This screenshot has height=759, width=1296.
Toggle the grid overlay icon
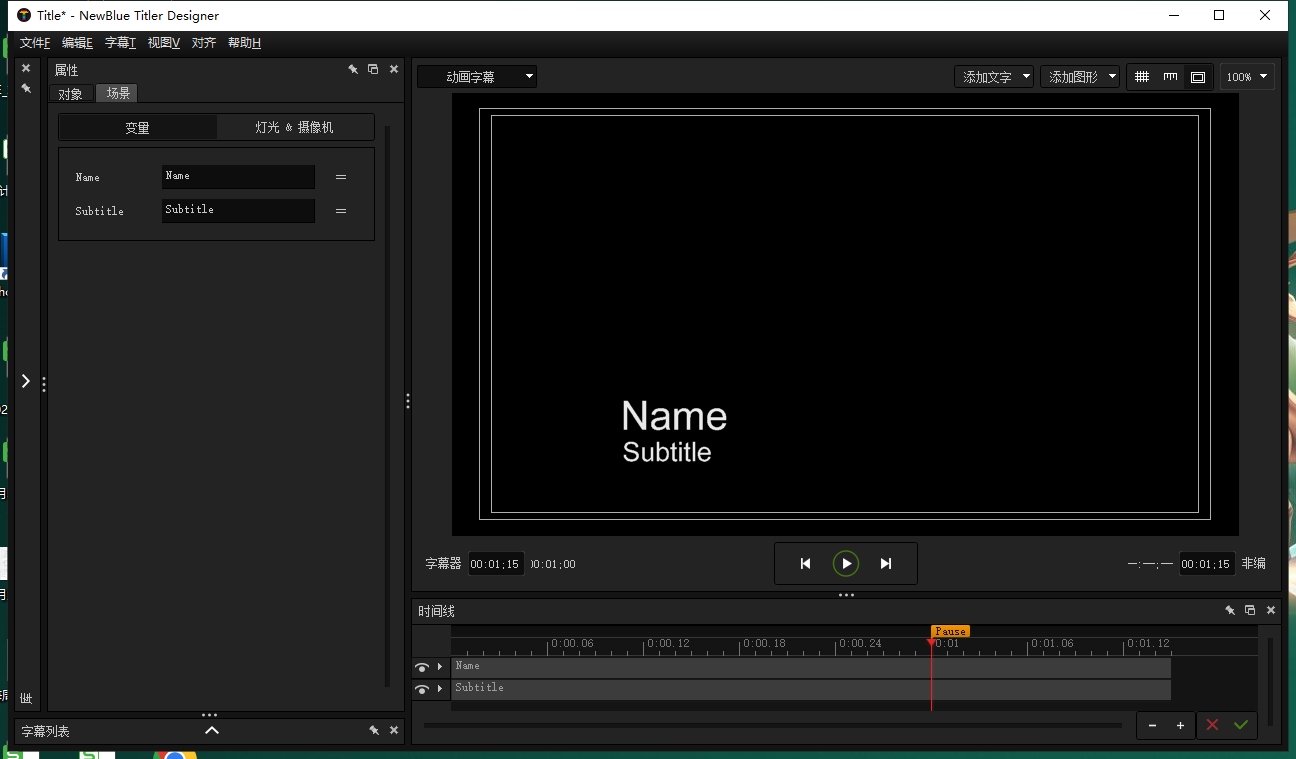pyautogui.click(x=1142, y=77)
